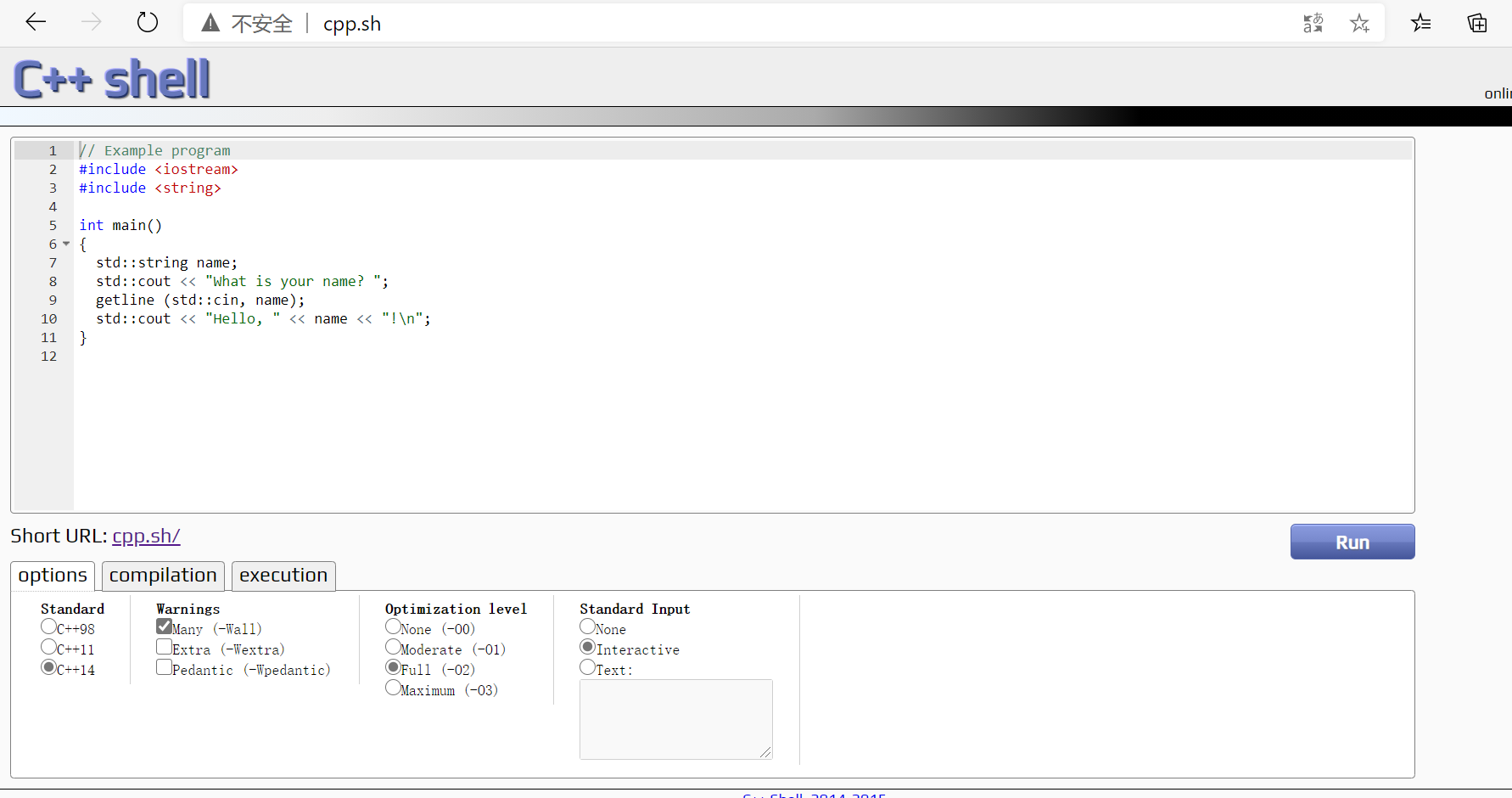Click the C++ shell logo
The image size is (1512, 798).
pyautogui.click(x=111, y=79)
